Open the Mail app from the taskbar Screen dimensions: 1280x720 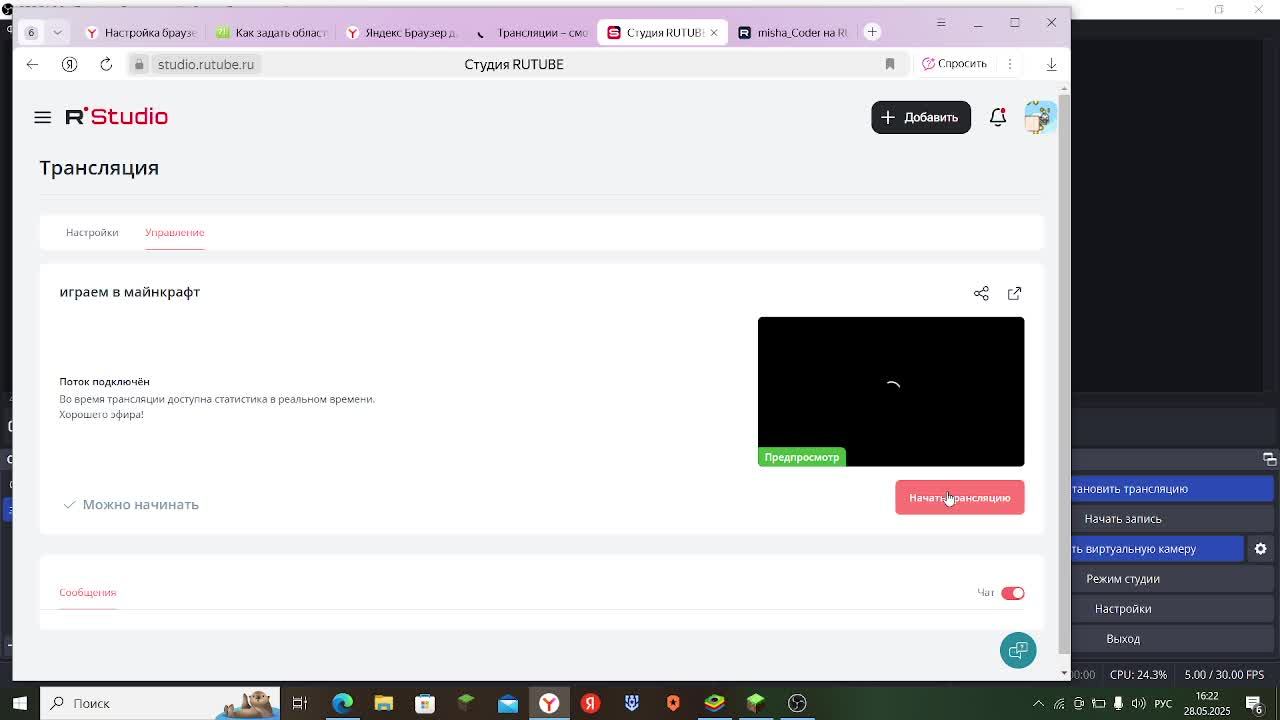[508, 703]
